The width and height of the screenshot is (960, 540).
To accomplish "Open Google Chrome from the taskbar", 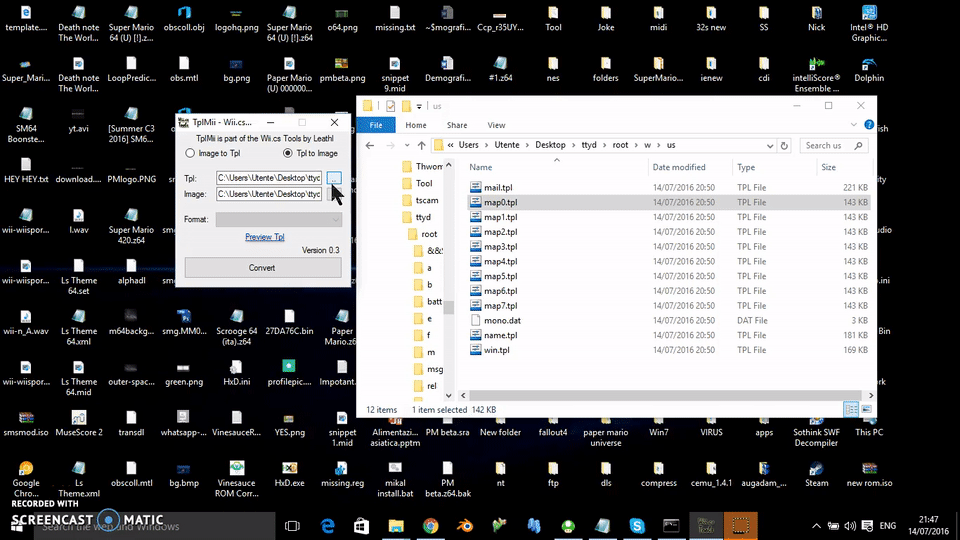I will 430,526.
